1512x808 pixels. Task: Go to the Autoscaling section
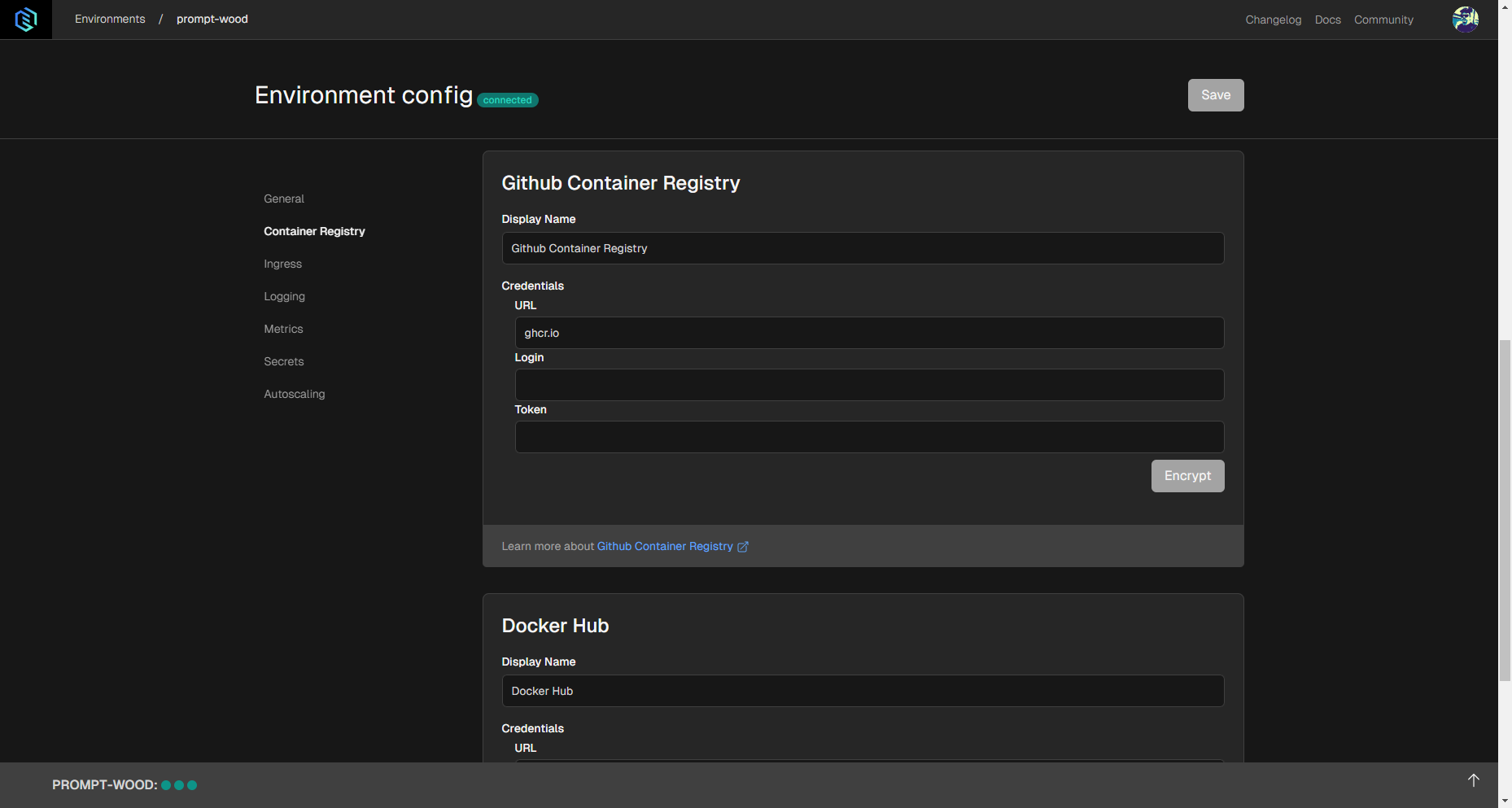pyautogui.click(x=294, y=394)
